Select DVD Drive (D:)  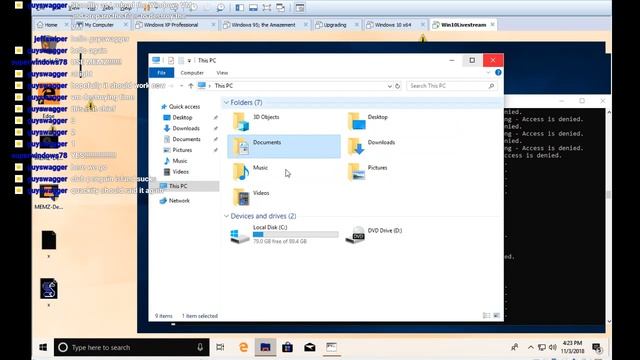[x=374, y=234]
